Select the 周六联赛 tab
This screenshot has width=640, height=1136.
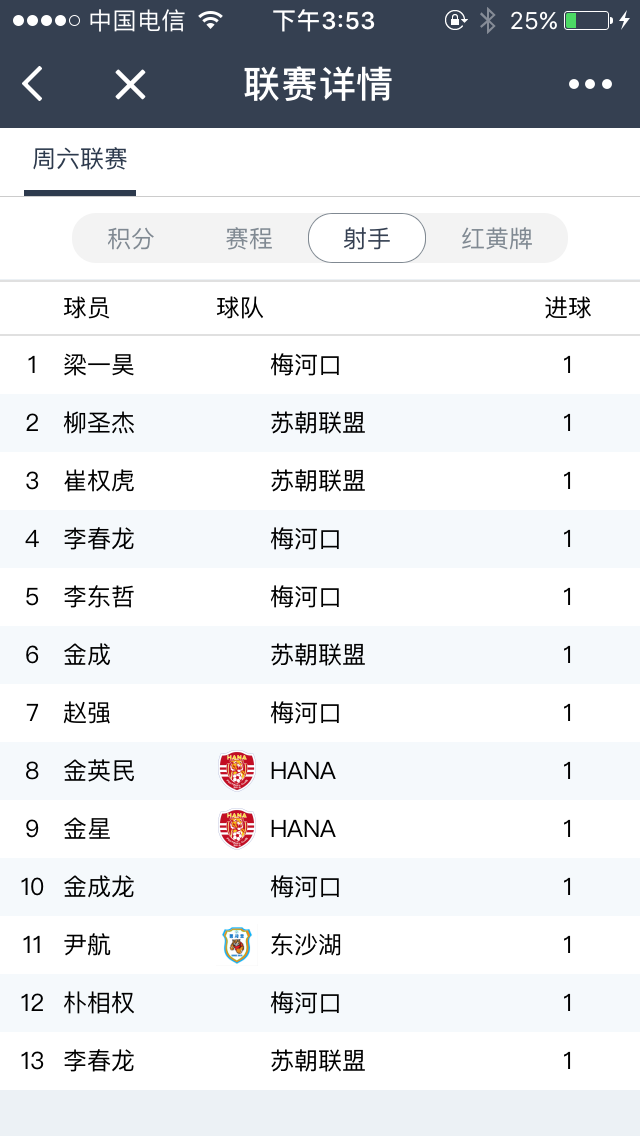(x=80, y=160)
